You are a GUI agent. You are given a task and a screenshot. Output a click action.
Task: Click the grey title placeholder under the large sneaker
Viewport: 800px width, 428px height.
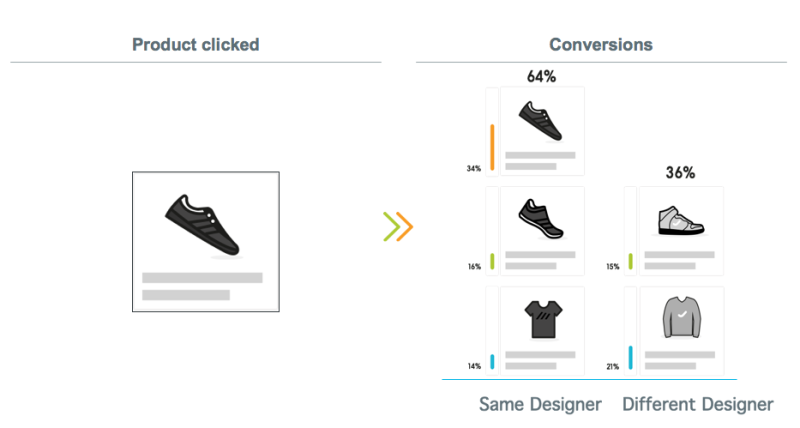(x=202, y=278)
